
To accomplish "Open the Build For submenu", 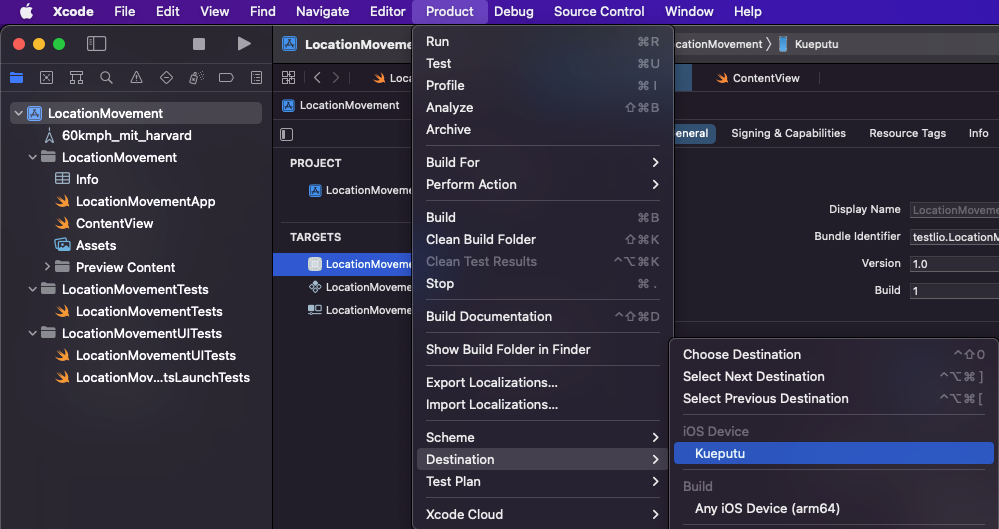I will [542, 163].
